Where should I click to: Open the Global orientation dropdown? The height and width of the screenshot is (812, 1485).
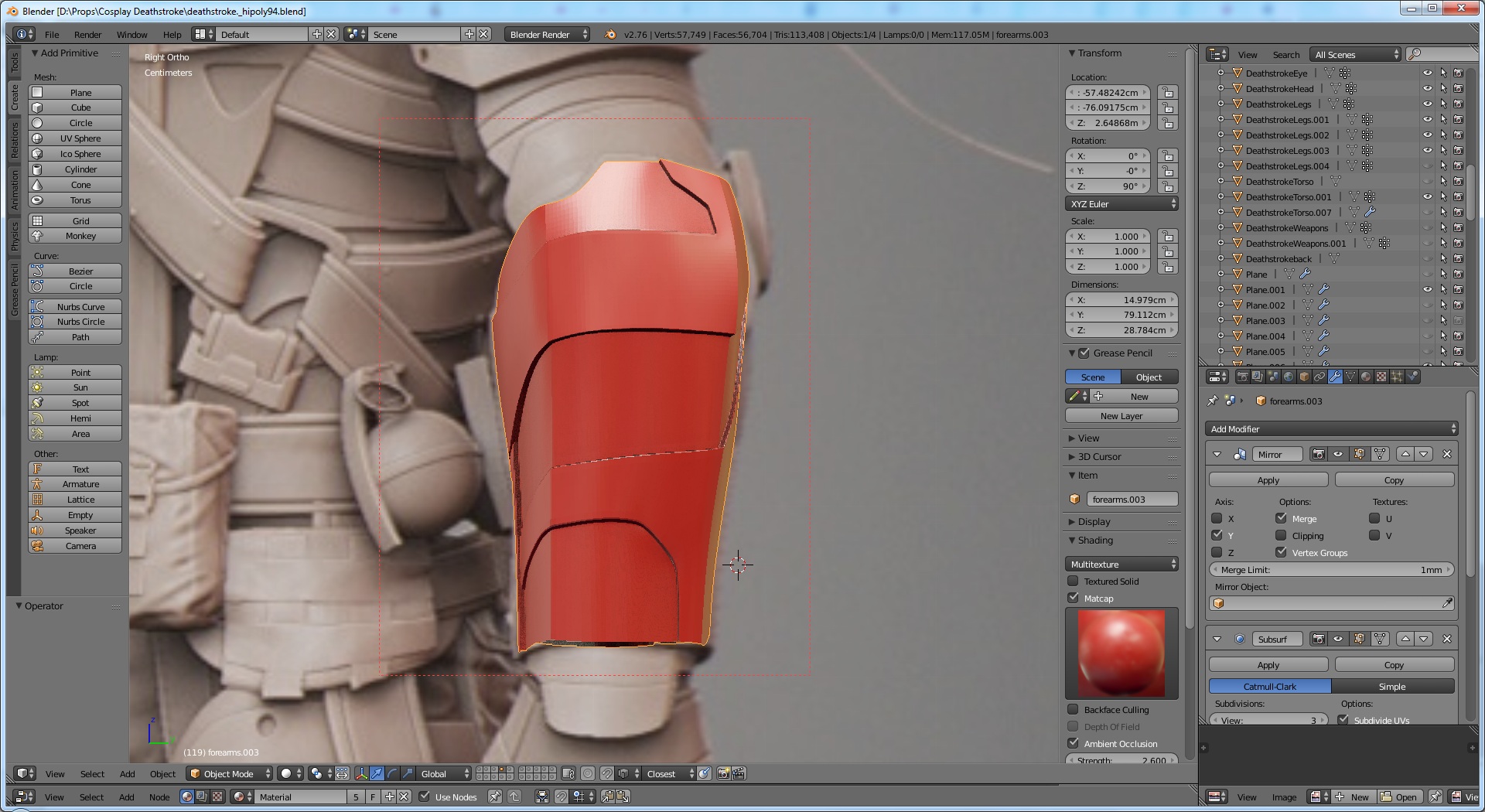click(x=443, y=773)
